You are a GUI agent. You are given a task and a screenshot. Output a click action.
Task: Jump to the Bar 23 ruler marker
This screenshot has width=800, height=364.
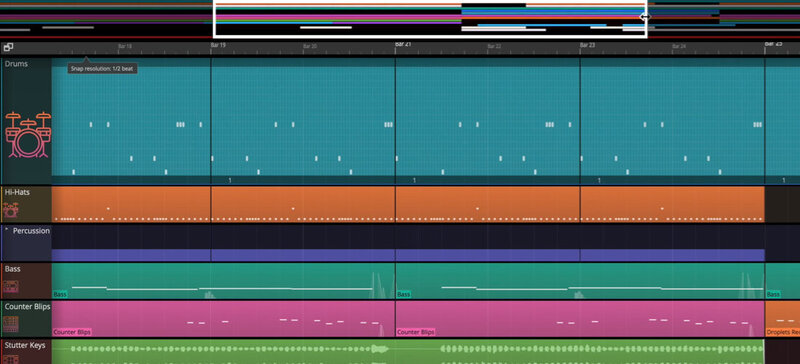click(588, 45)
